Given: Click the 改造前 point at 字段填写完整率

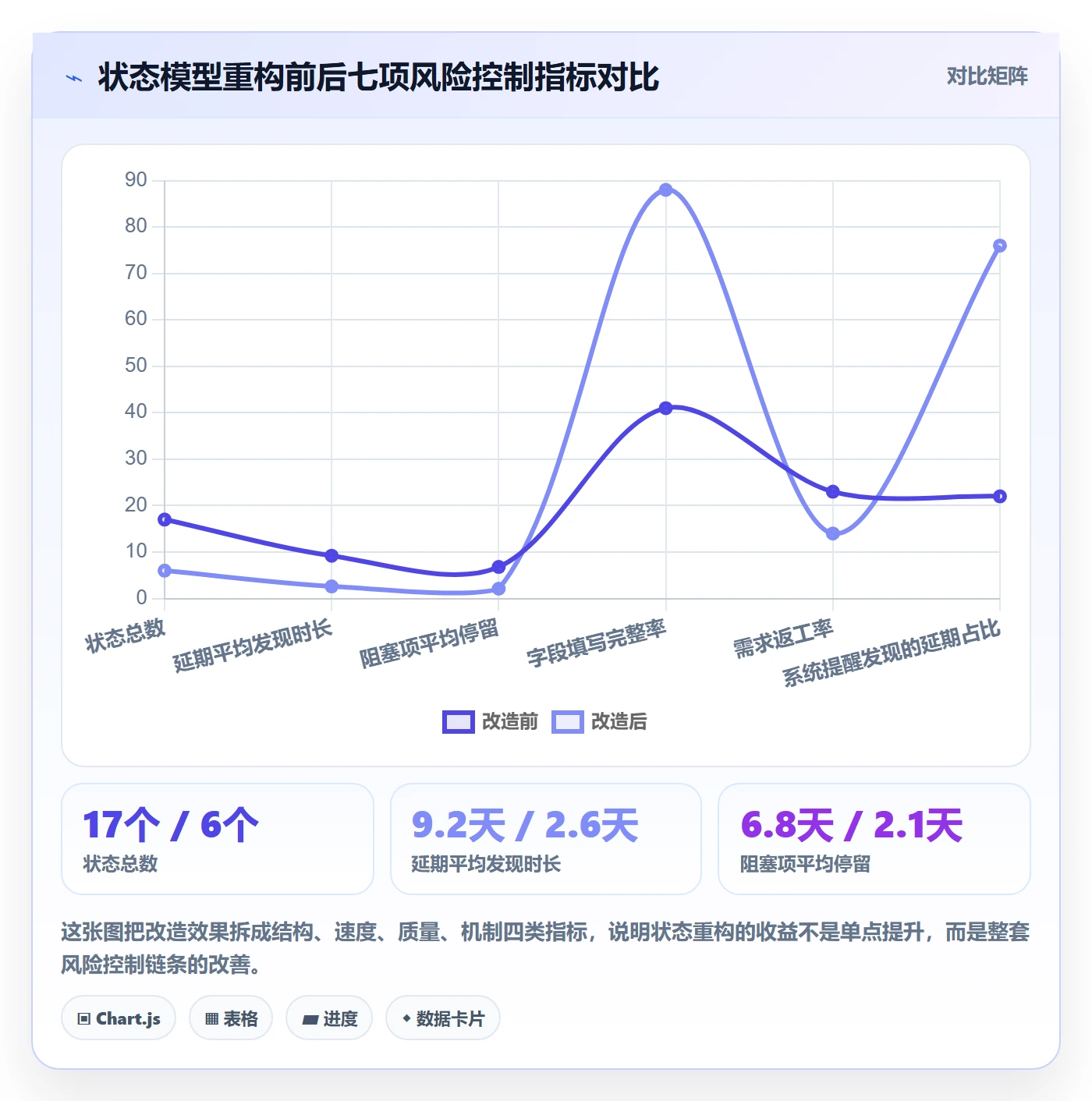Looking at the screenshot, I should tap(665, 409).
